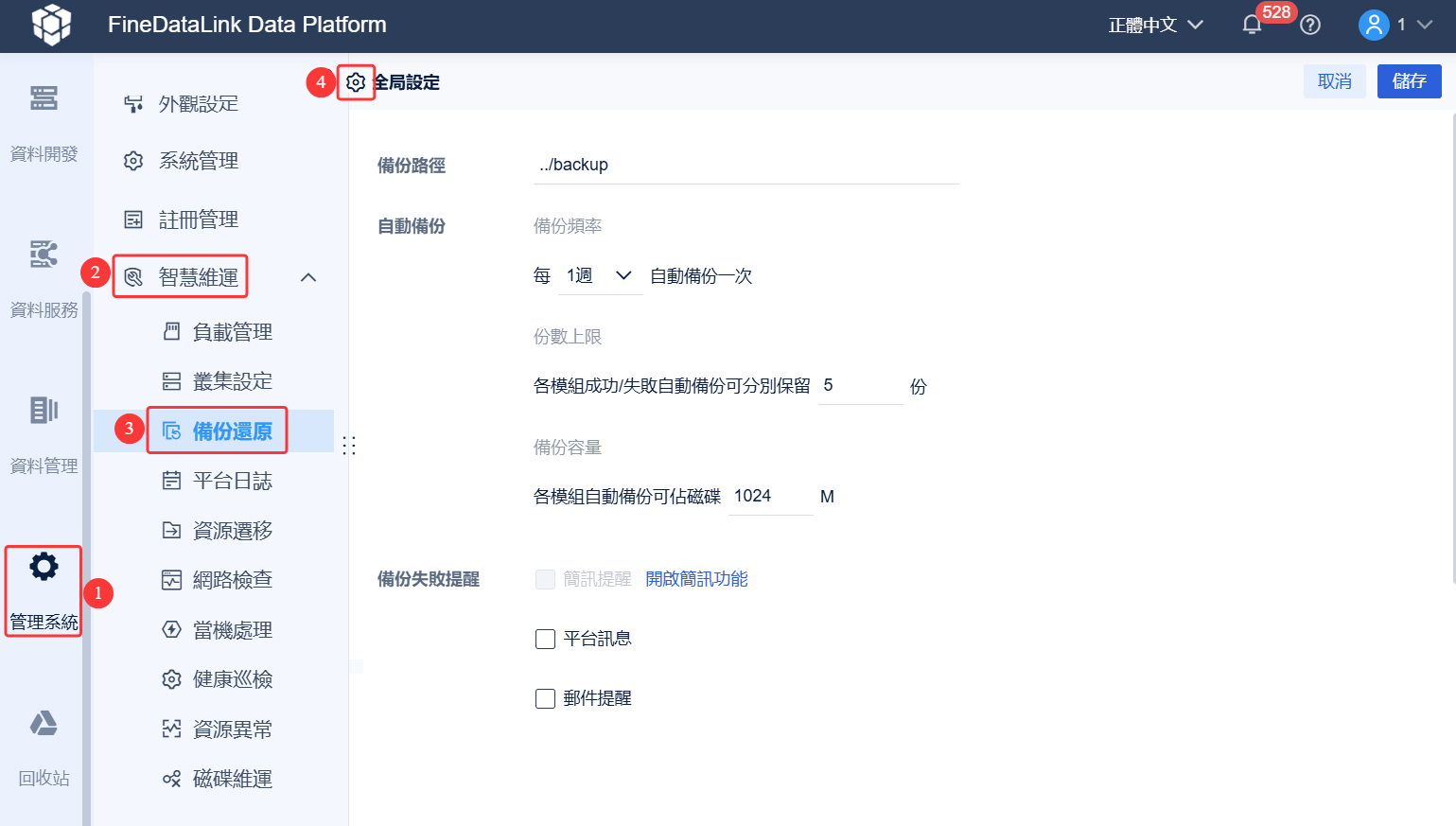Open the 正體中文 language dropdown
Screen dimensions: 1456x826
[1155, 25]
